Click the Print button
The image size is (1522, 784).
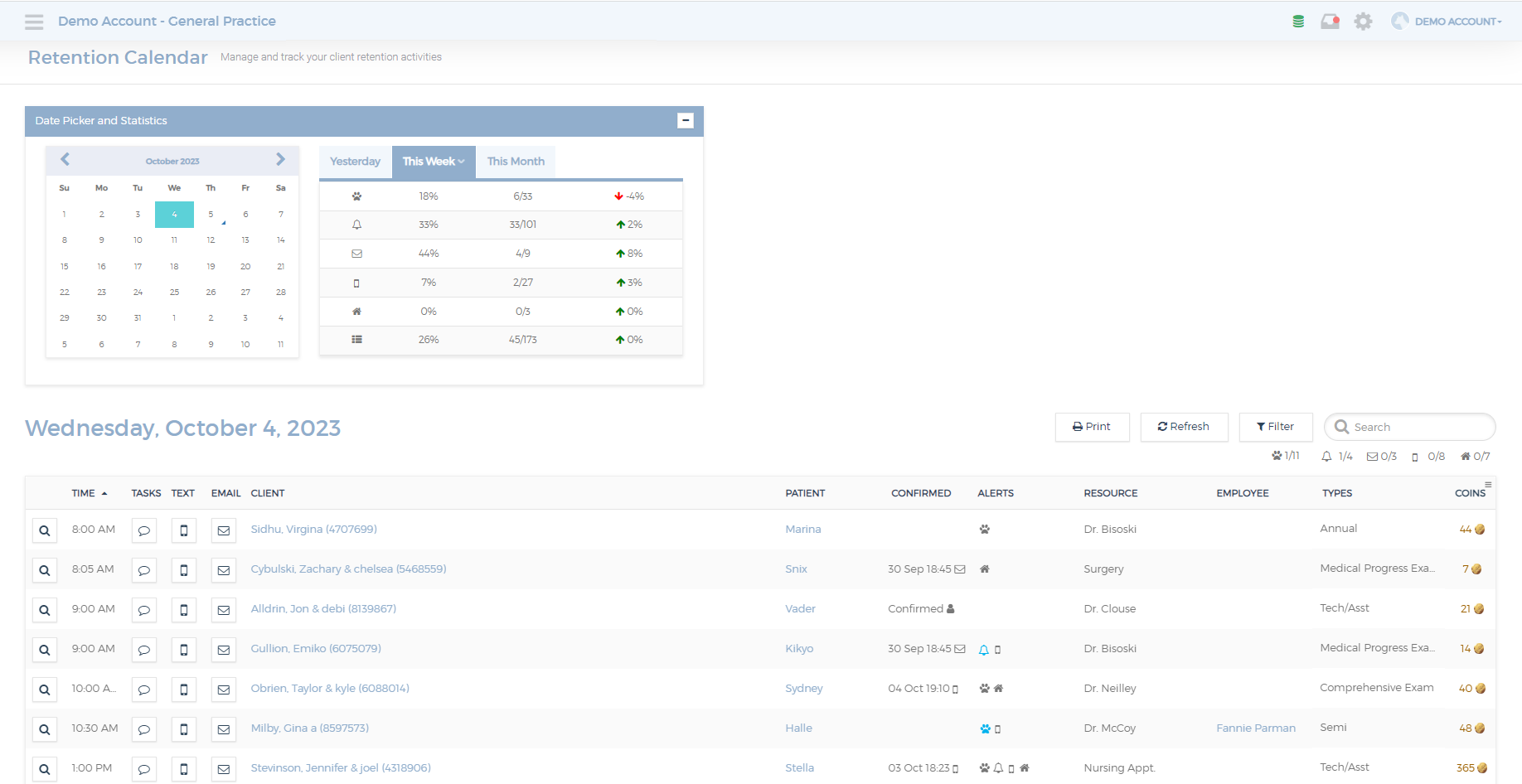click(x=1092, y=427)
